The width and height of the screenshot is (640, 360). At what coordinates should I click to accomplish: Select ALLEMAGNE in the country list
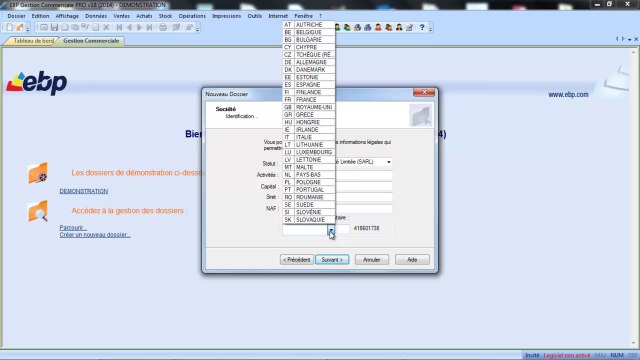(x=309, y=62)
